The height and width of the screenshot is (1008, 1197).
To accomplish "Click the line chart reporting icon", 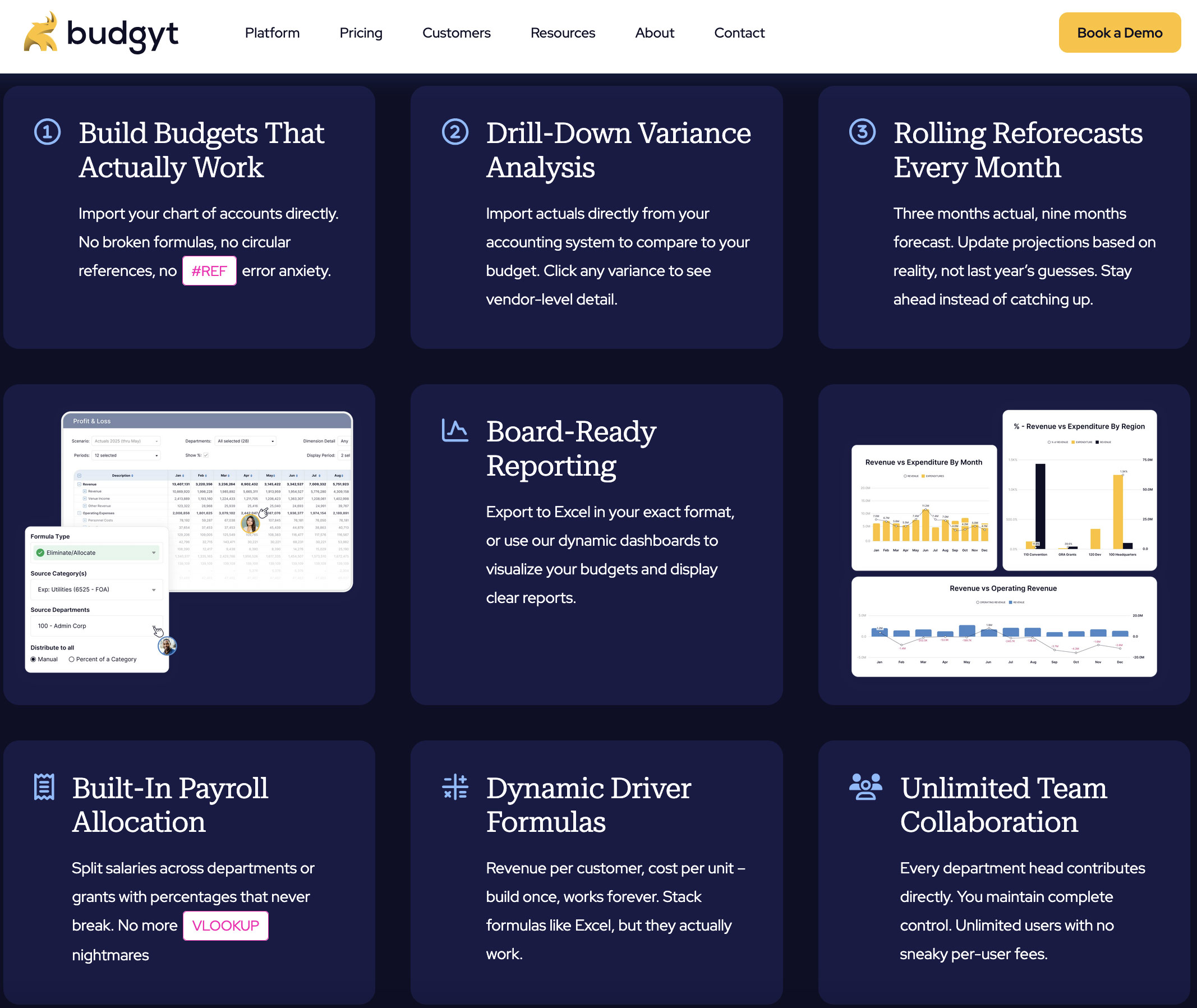I will point(455,431).
